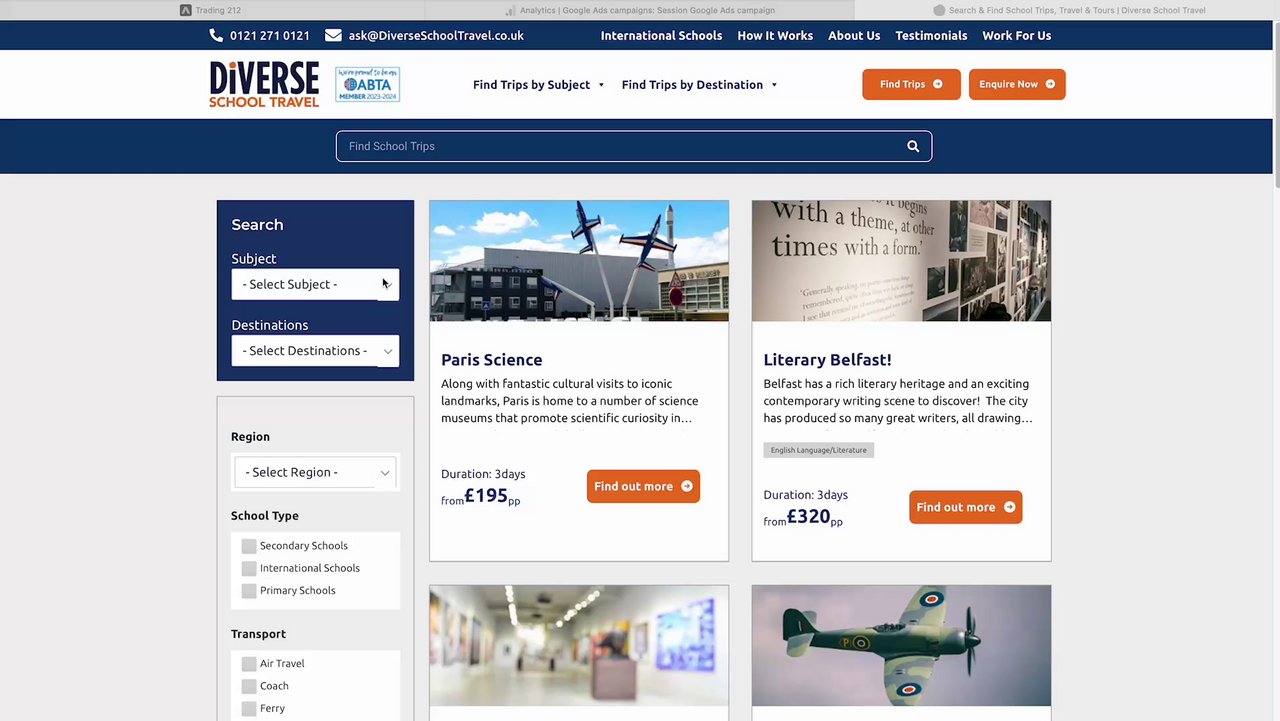Image resolution: width=1280 pixels, height=721 pixels.
Task: Open the Select Region dropdown
Action: point(315,472)
